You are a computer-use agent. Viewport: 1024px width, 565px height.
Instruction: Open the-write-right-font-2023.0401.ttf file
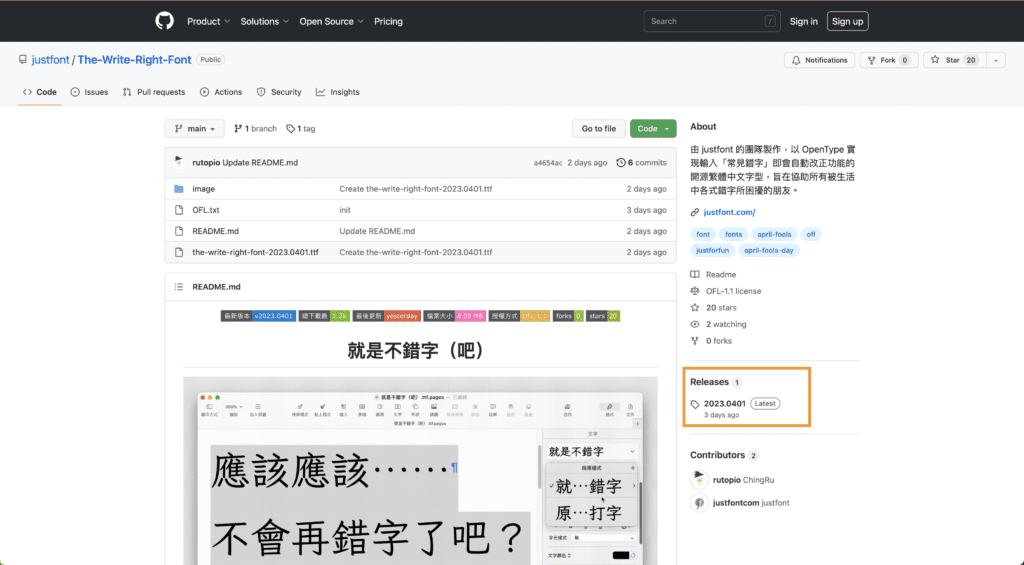click(x=255, y=252)
